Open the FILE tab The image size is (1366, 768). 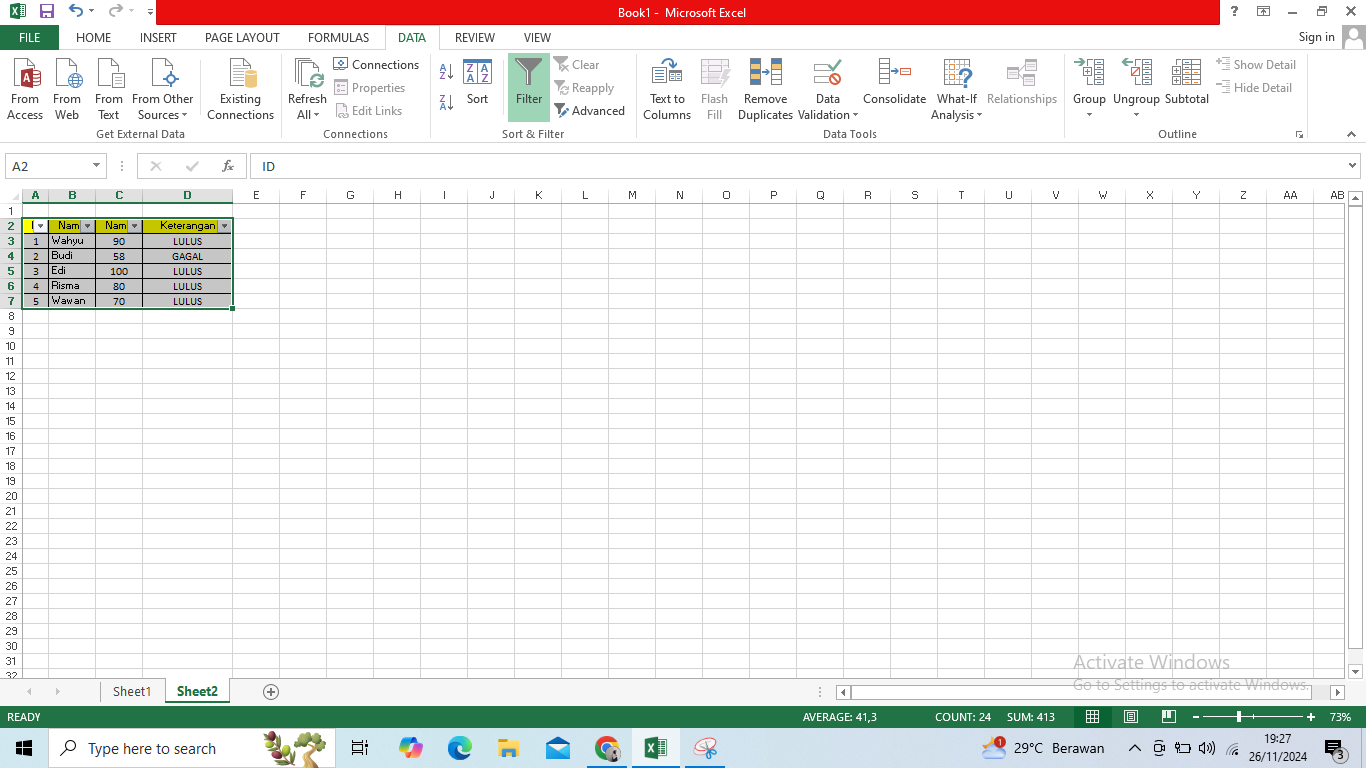coord(30,37)
